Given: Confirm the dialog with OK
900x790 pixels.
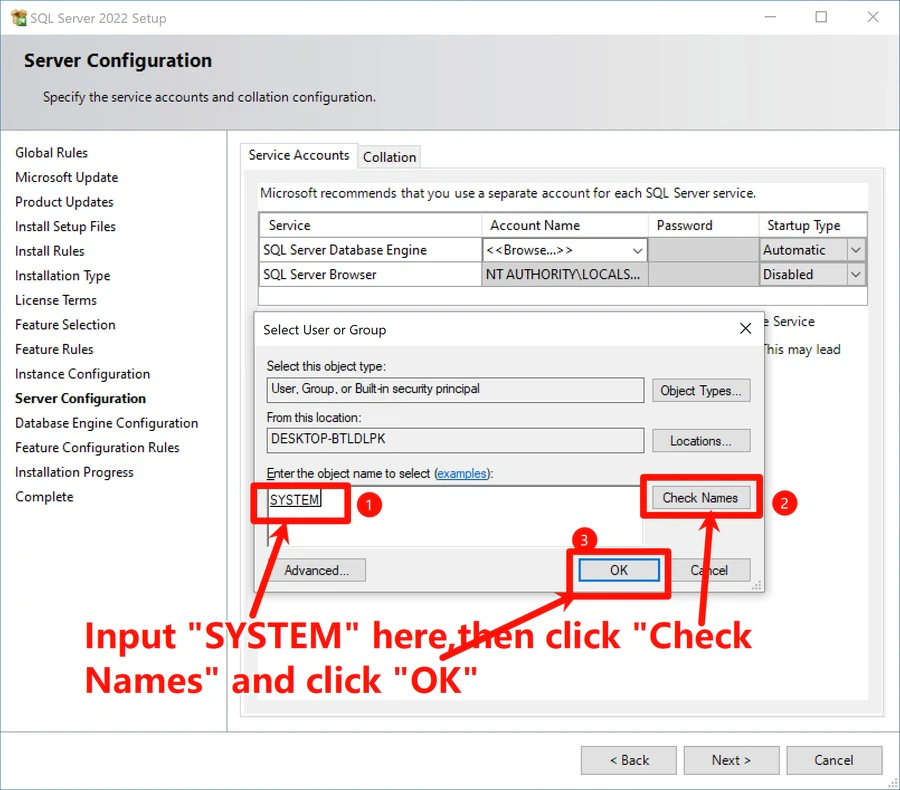Looking at the screenshot, I should point(619,570).
